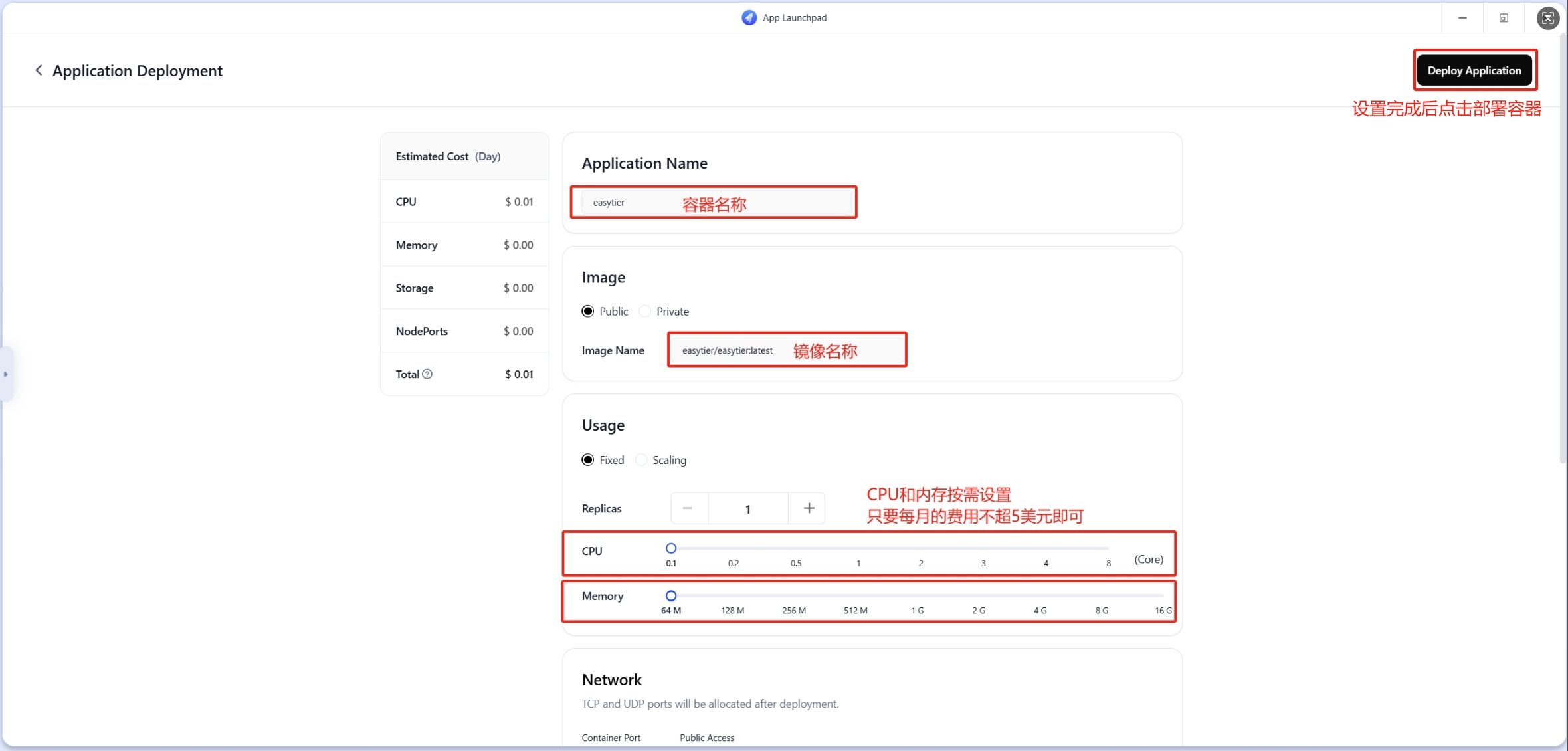1568x751 pixels.
Task: Select the Public image radio button
Action: tap(588, 312)
